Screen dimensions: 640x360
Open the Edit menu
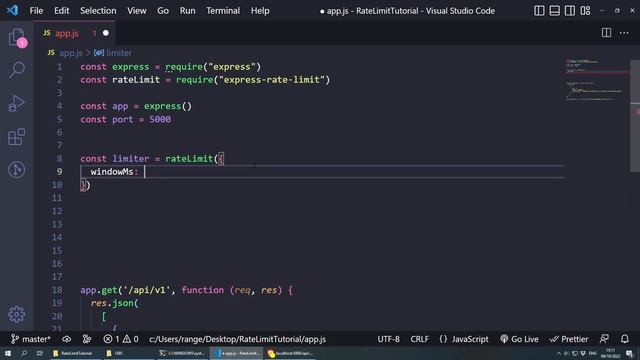(x=62, y=11)
